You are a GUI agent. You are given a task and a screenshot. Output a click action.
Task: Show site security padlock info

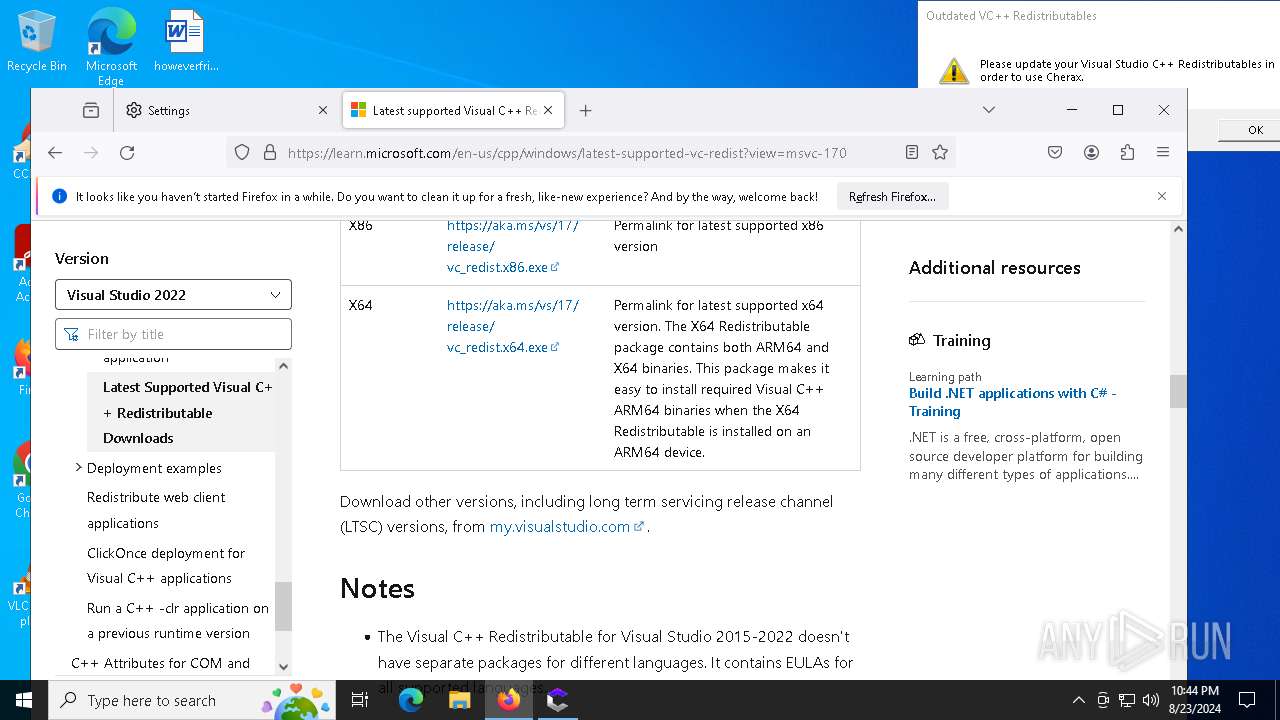tap(269, 152)
